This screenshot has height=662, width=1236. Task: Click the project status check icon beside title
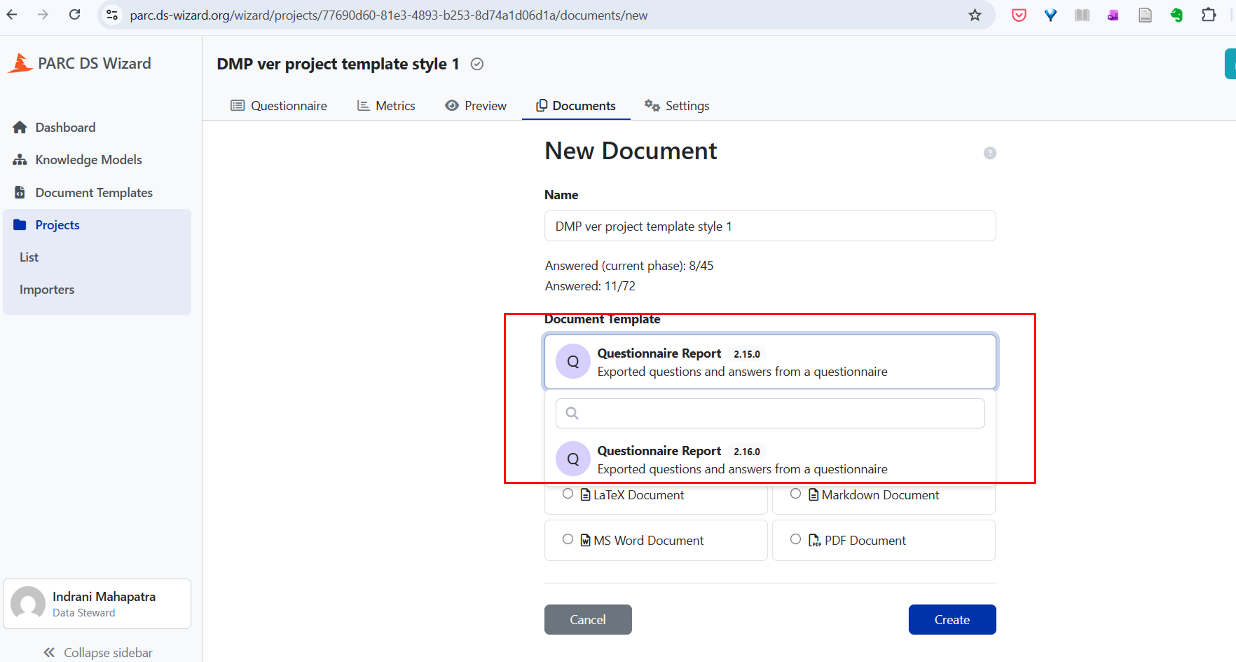[477, 64]
